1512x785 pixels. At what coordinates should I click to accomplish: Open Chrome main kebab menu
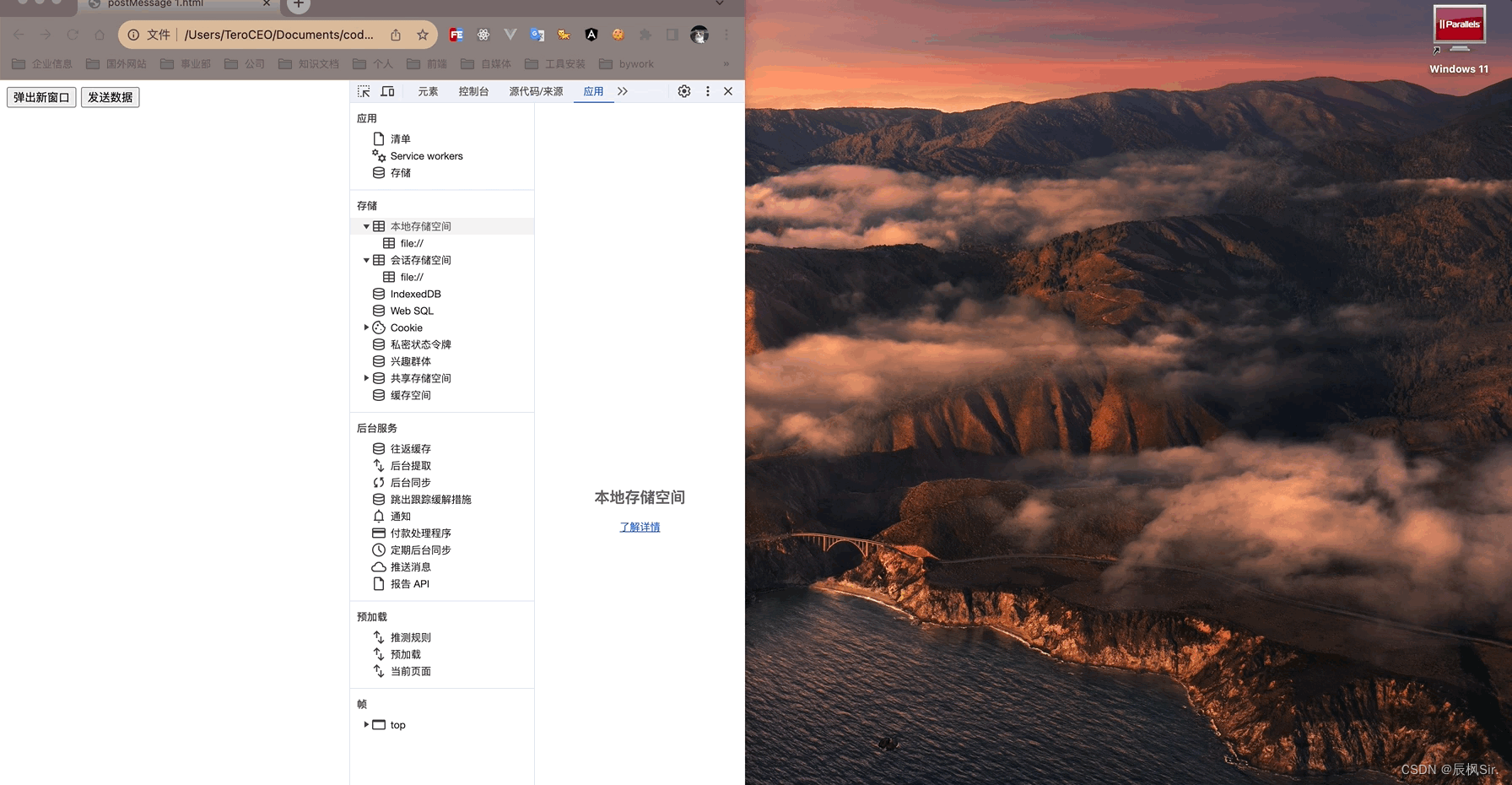(726, 35)
